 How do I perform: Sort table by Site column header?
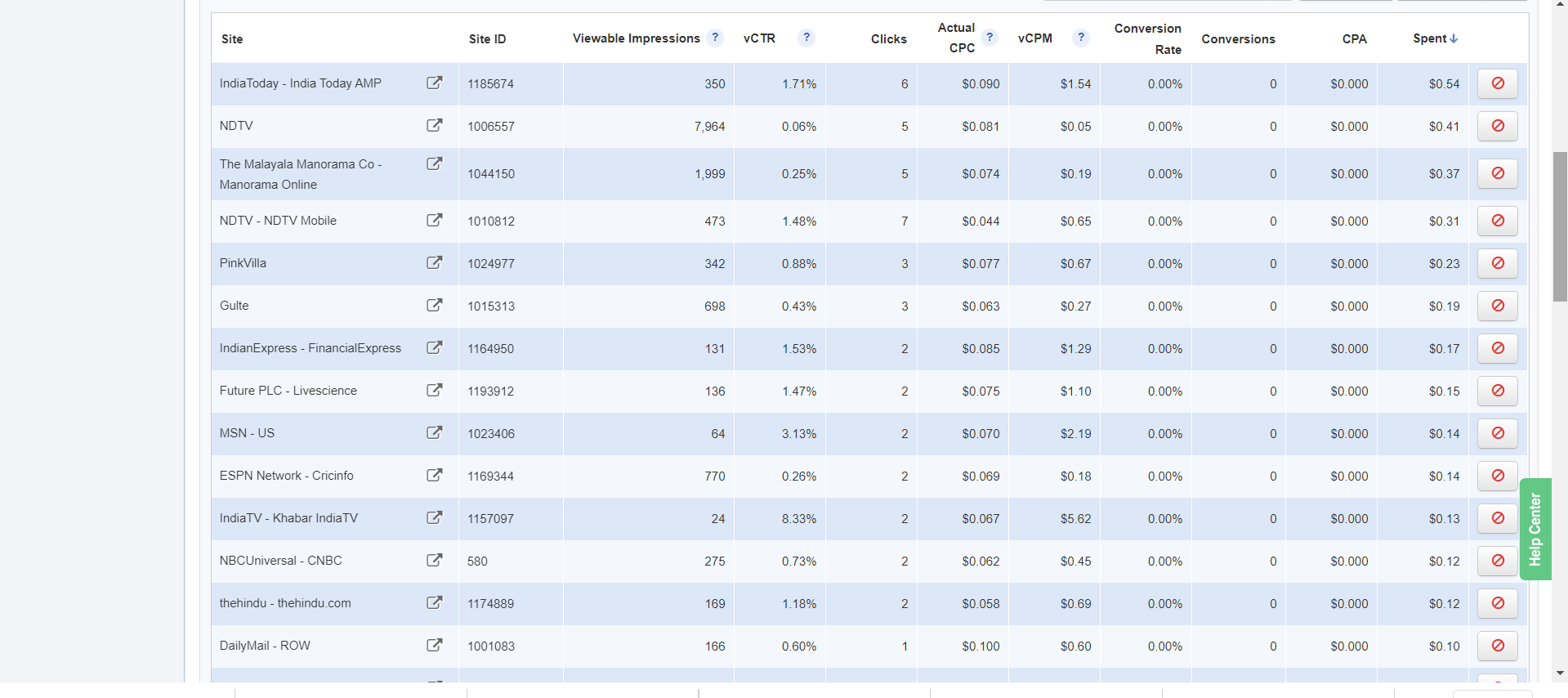point(232,38)
